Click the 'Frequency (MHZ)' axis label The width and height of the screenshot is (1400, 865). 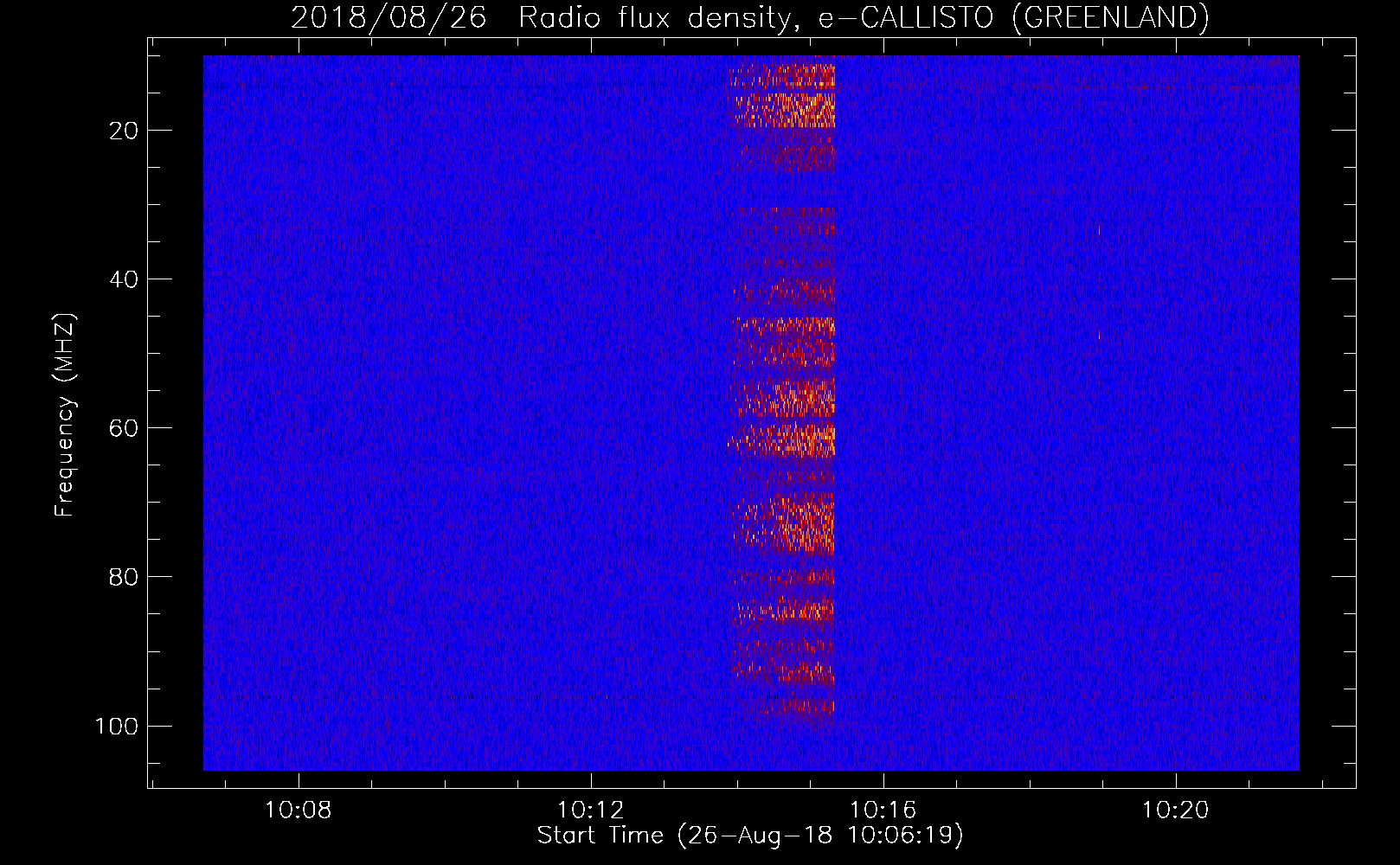(65, 415)
